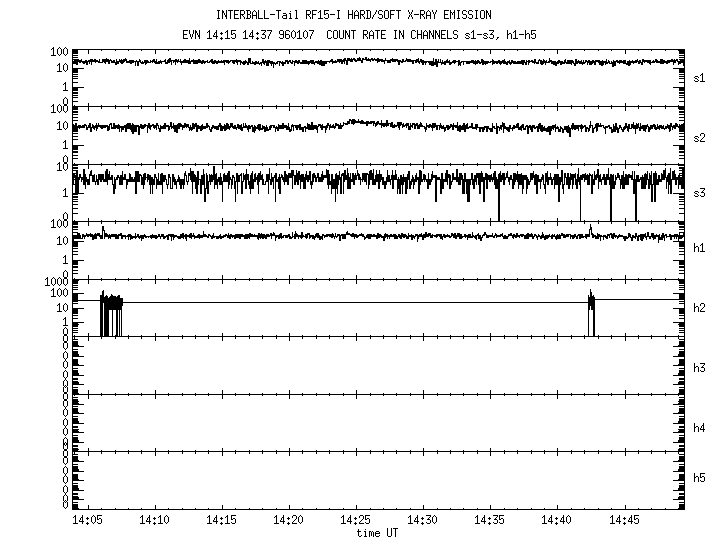Click the 14:45 time axis label
Image resolution: width=720 pixels, height=550 pixels.
pos(623,521)
